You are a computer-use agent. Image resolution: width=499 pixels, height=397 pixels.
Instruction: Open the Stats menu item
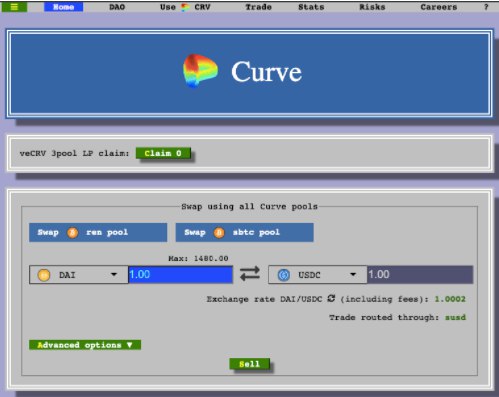pyautogui.click(x=311, y=7)
